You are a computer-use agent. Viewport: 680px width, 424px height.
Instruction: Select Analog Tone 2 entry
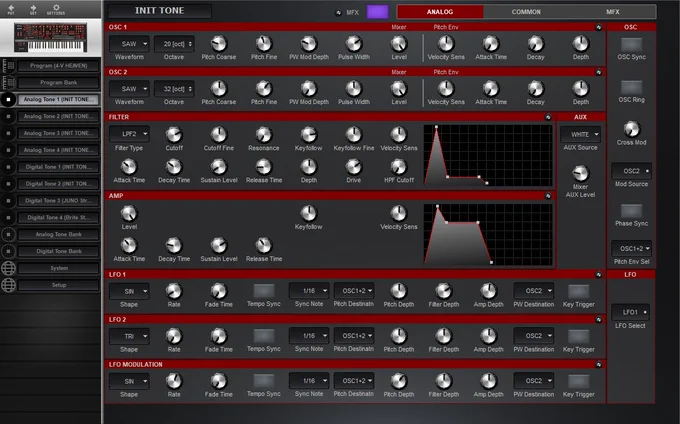59,117
